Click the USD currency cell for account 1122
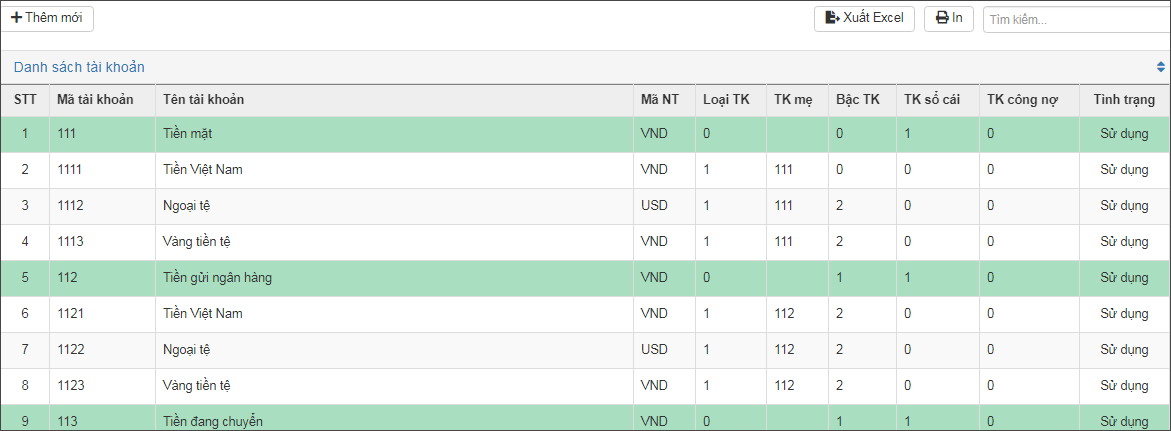This screenshot has height=431, width=1171. click(653, 350)
